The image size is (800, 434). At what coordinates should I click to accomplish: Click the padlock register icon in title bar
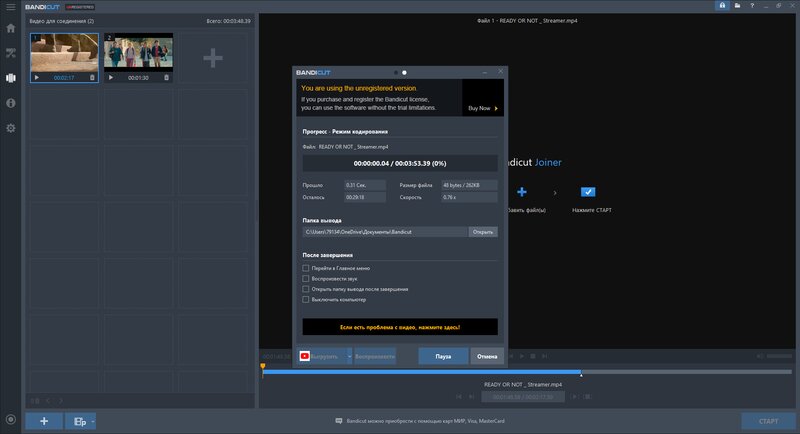(722, 6)
